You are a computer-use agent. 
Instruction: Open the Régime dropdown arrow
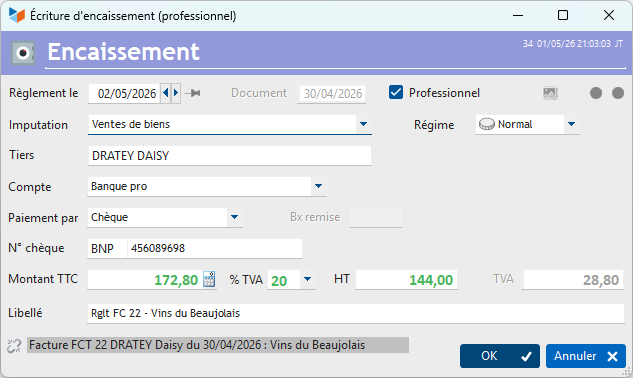point(571,124)
